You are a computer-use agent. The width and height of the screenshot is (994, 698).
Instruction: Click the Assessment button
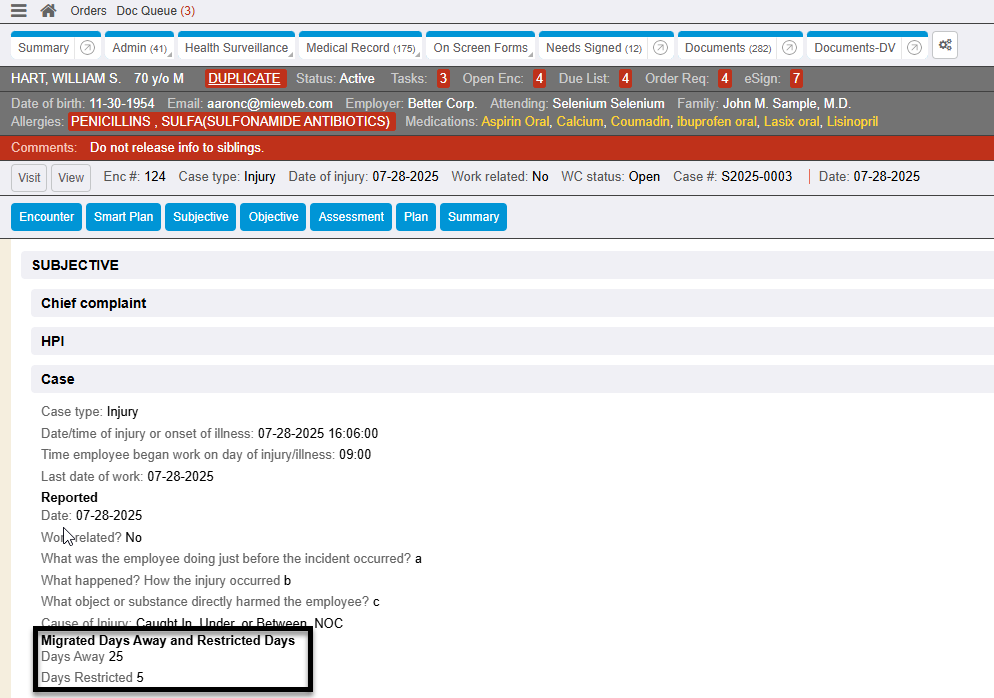click(x=351, y=217)
